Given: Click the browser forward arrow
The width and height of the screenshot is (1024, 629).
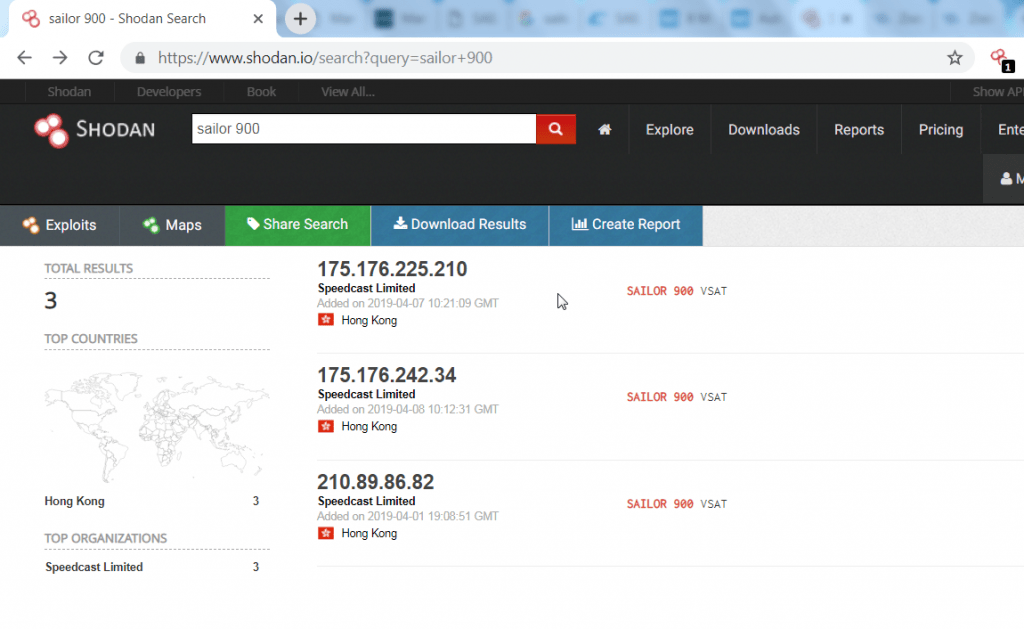Looking at the screenshot, I should [x=60, y=57].
